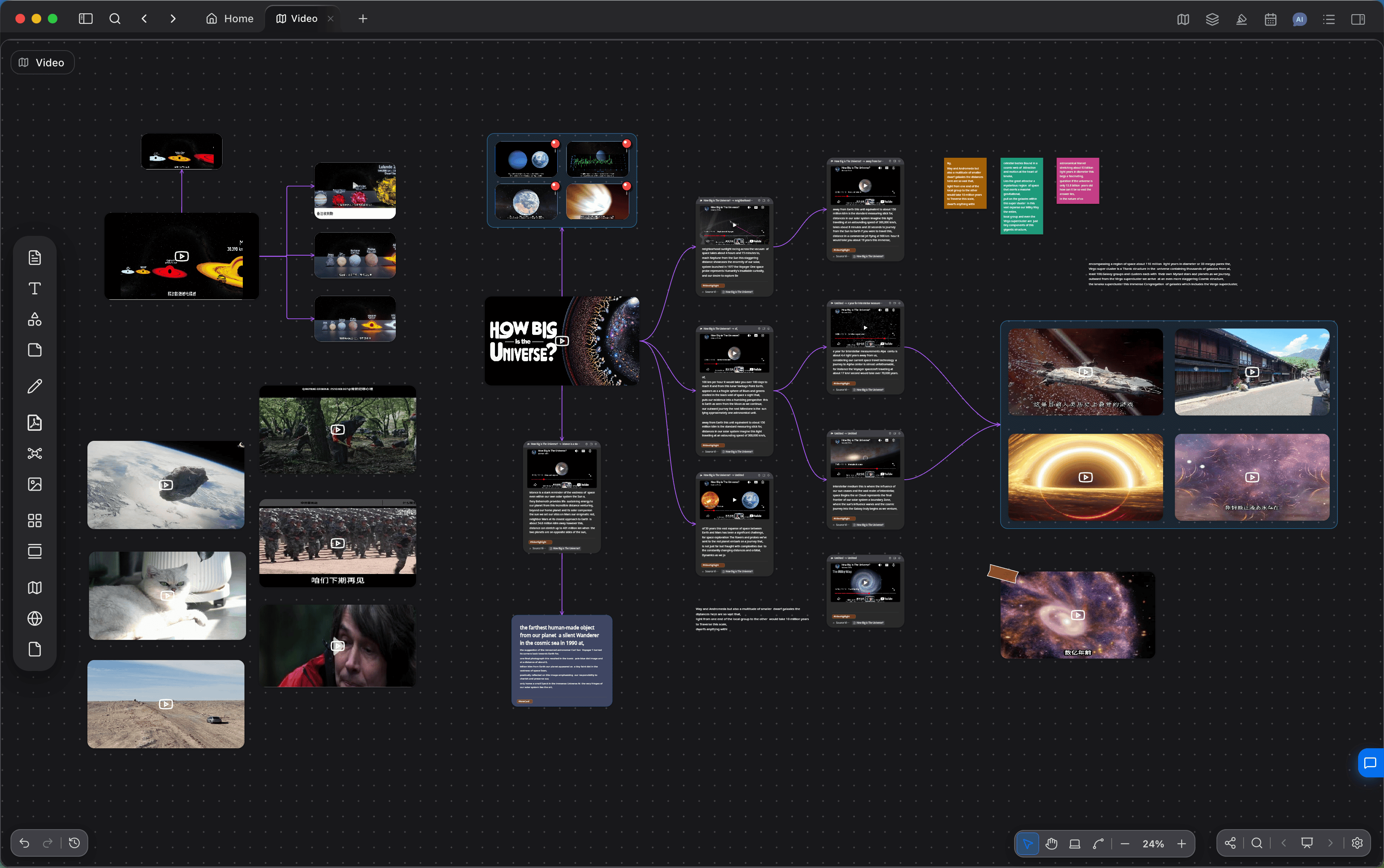The width and height of the screenshot is (1384, 868).
Task: Add a new tab with plus
Action: [362, 18]
